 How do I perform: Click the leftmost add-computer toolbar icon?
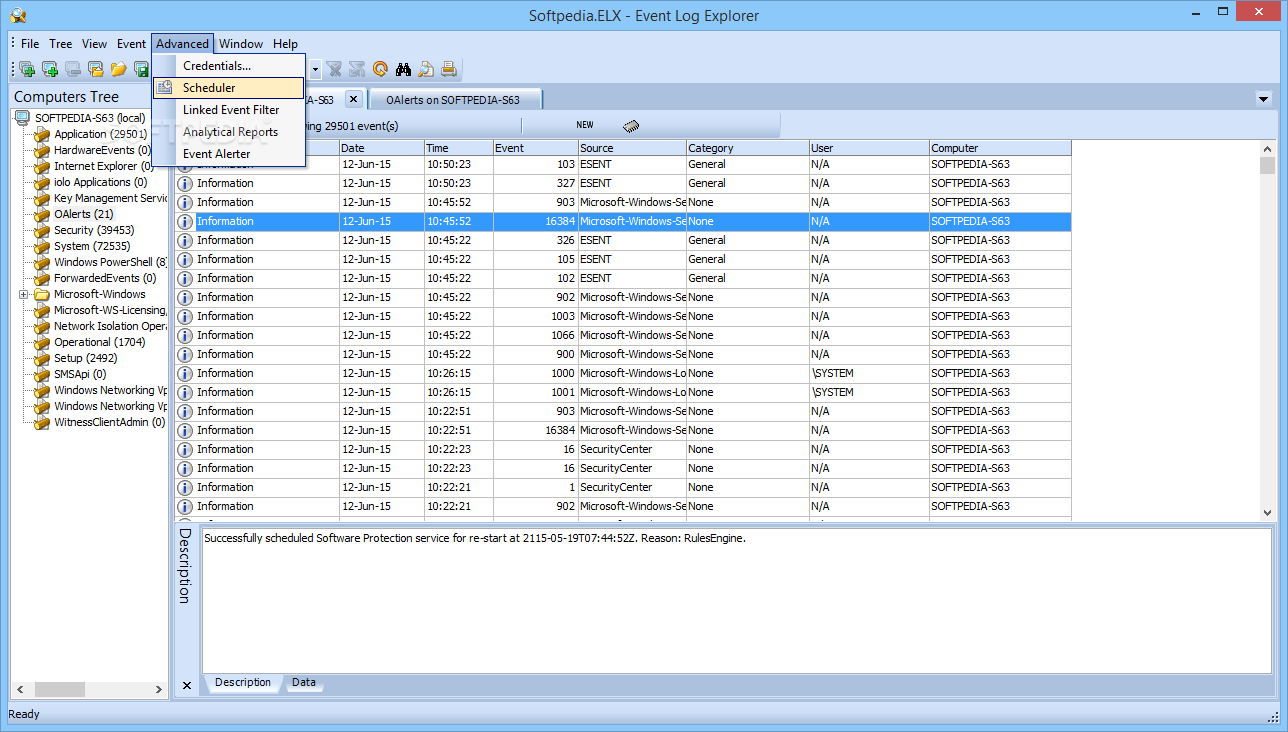(x=27, y=69)
